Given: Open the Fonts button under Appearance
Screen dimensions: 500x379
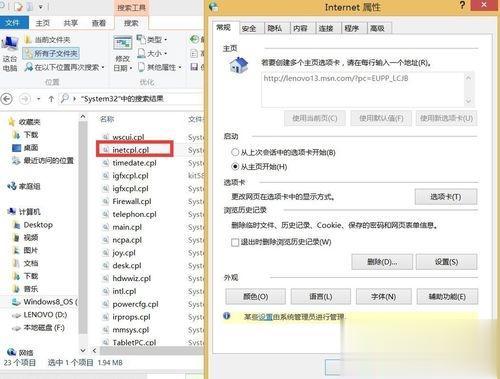Looking at the screenshot, I should (x=383, y=296).
